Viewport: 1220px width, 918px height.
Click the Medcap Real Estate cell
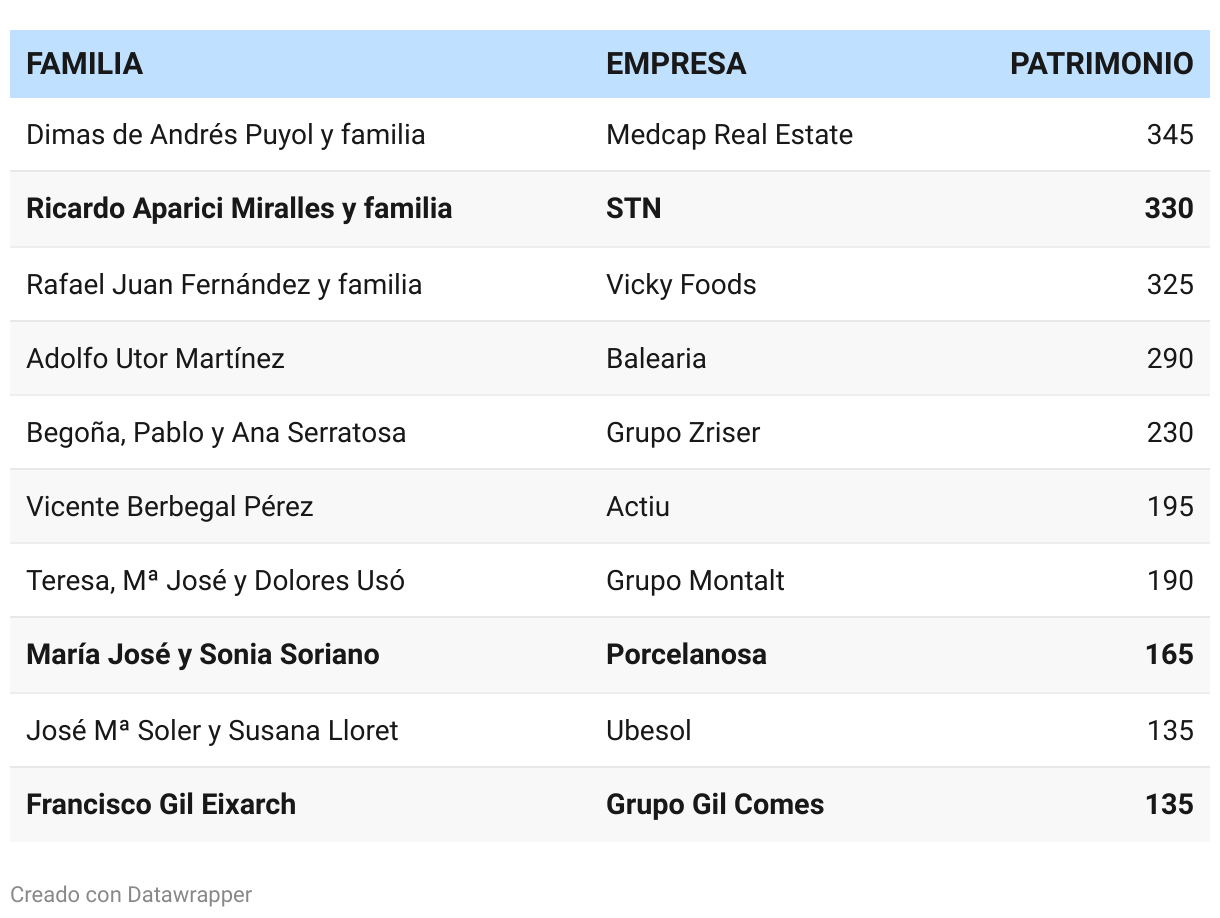pos(729,135)
